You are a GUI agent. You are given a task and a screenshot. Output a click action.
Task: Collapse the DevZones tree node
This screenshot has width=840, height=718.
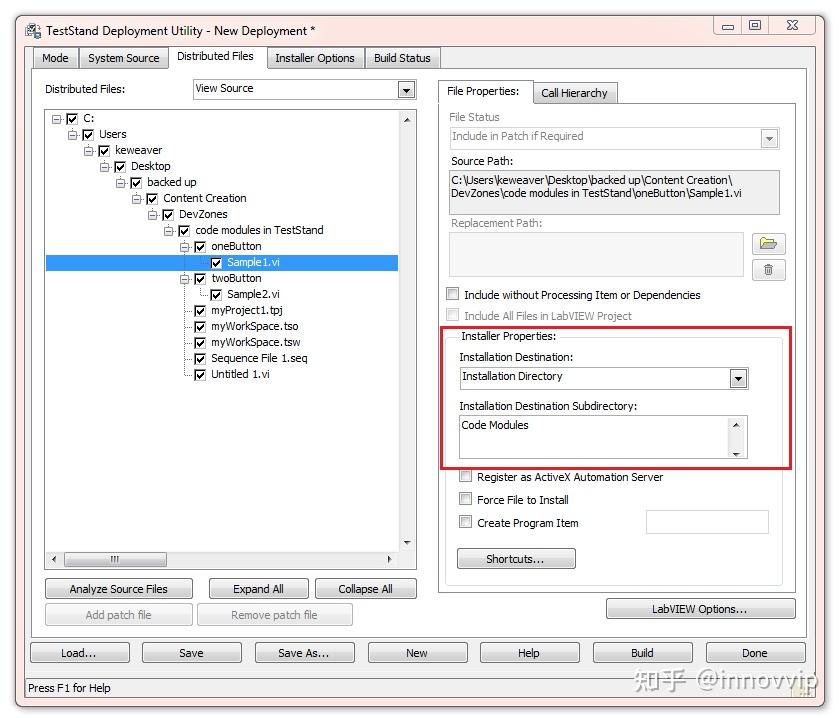pyautogui.click(x=153, y=215)
